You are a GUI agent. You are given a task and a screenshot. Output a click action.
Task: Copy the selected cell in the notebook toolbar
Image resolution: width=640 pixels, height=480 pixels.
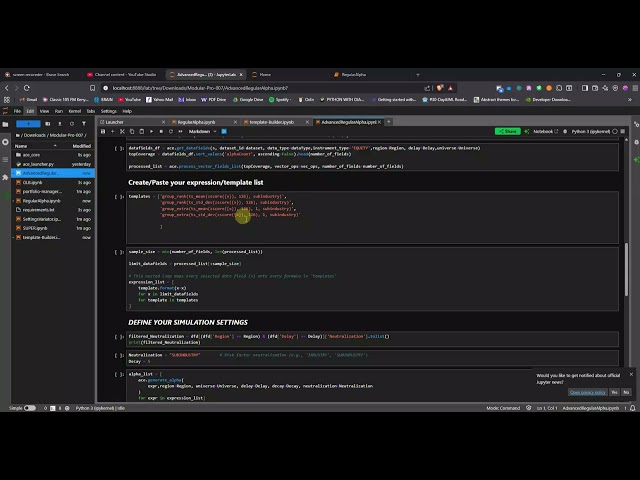click(132, 131)
